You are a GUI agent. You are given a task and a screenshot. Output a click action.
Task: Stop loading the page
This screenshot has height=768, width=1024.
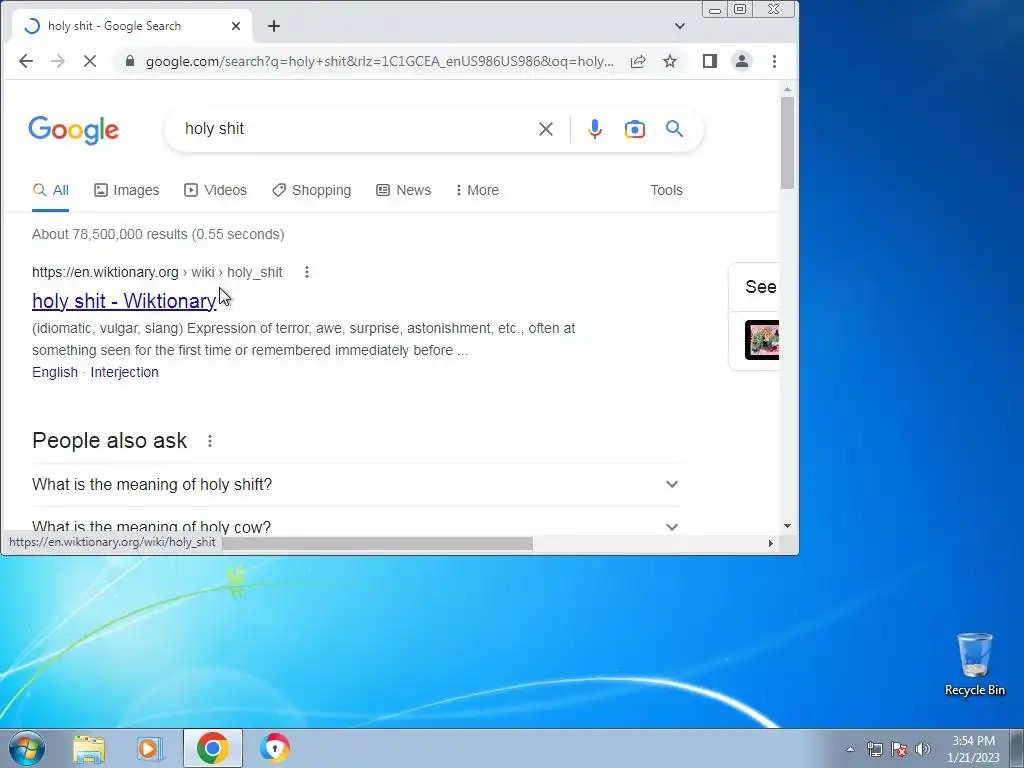tap(90, 61)
